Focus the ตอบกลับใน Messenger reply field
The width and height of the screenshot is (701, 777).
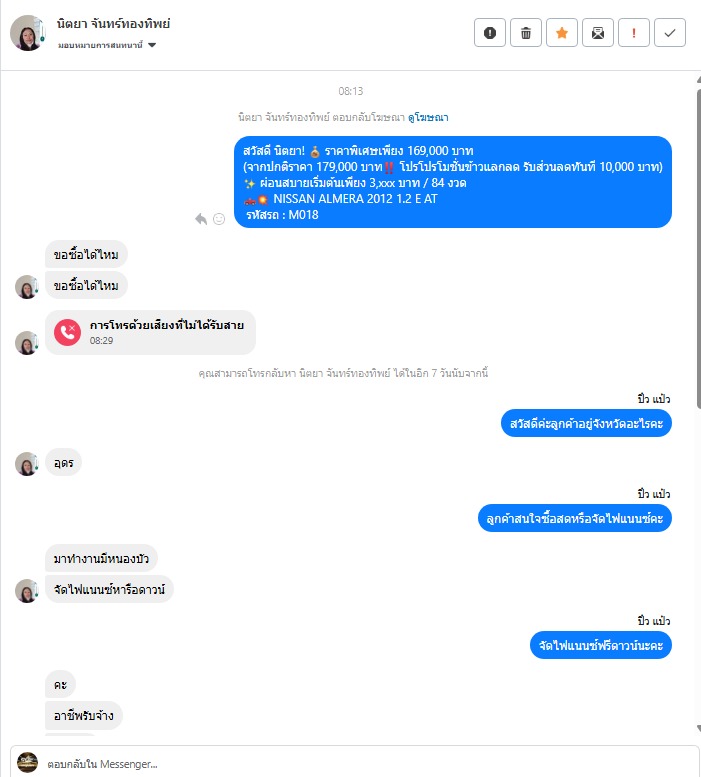pyautogui.click(x=354, y=764)
